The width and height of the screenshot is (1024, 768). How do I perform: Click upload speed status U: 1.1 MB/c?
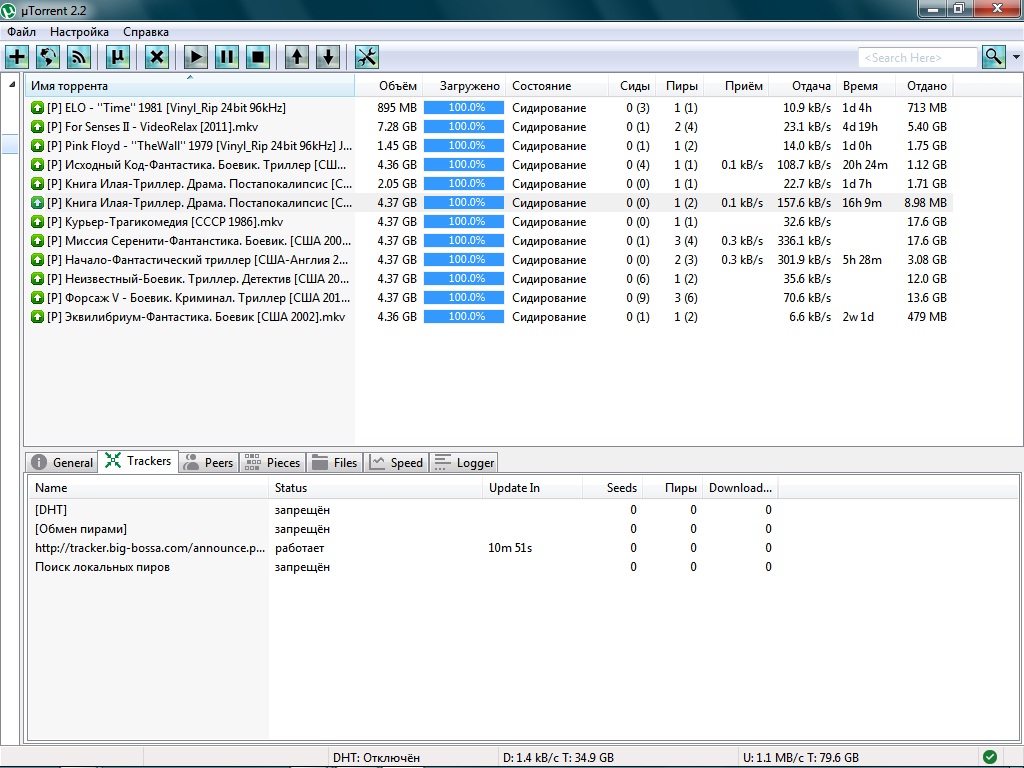(x=801, y=758)
